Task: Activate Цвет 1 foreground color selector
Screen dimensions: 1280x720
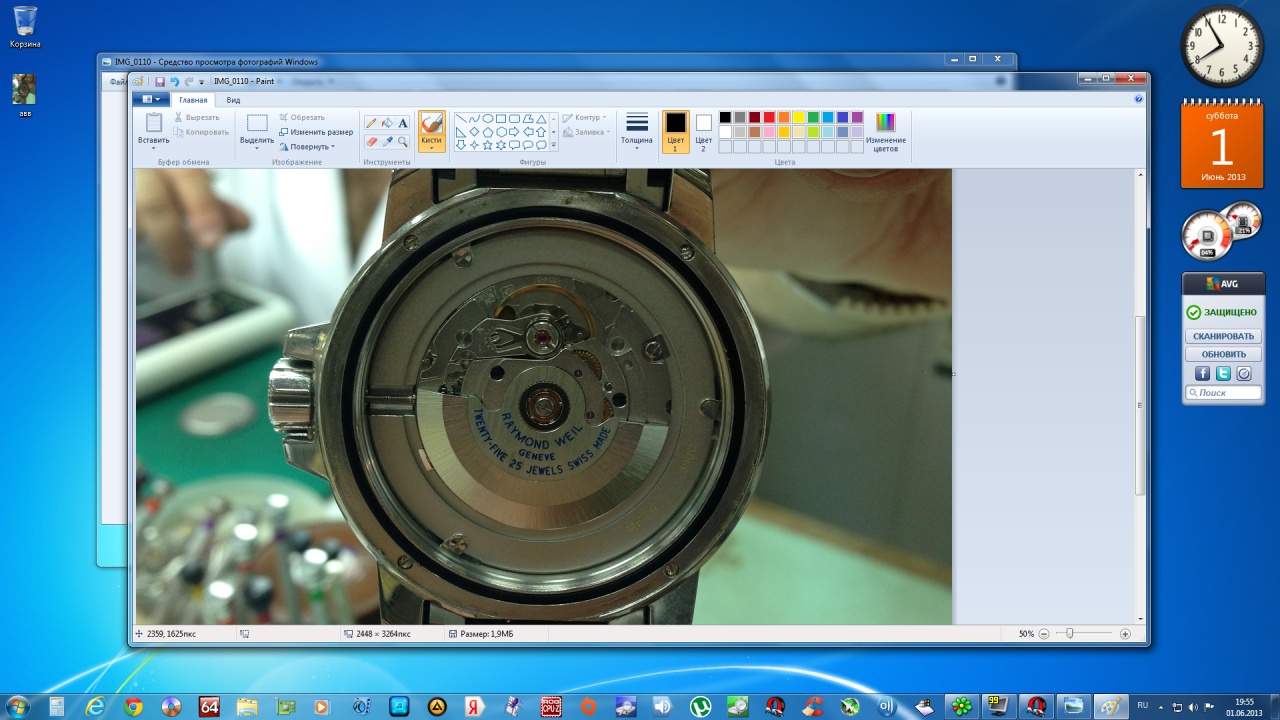Action: (x=675, y=130)
